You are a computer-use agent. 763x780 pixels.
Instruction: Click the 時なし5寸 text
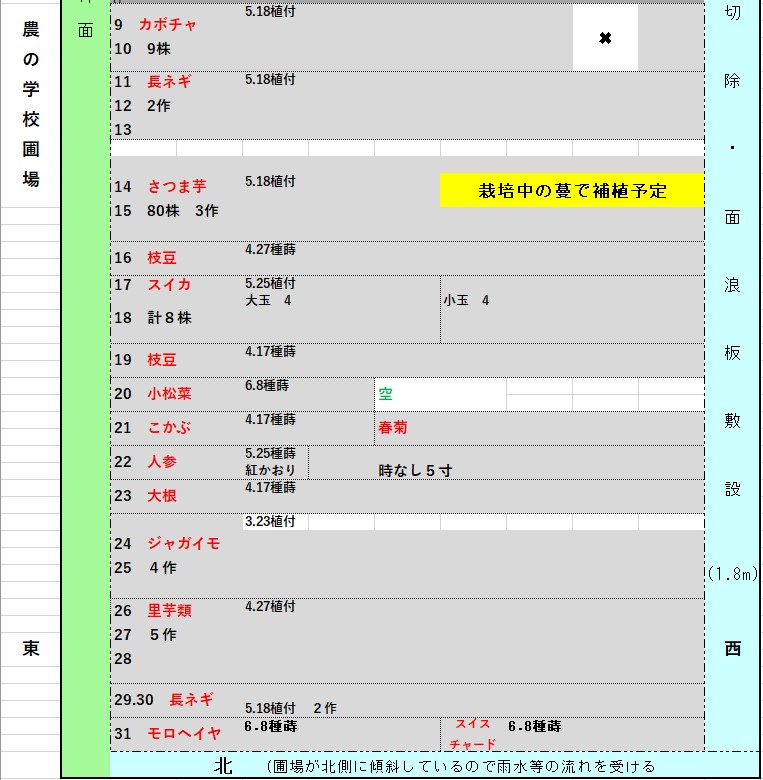(x=415, y=471)
